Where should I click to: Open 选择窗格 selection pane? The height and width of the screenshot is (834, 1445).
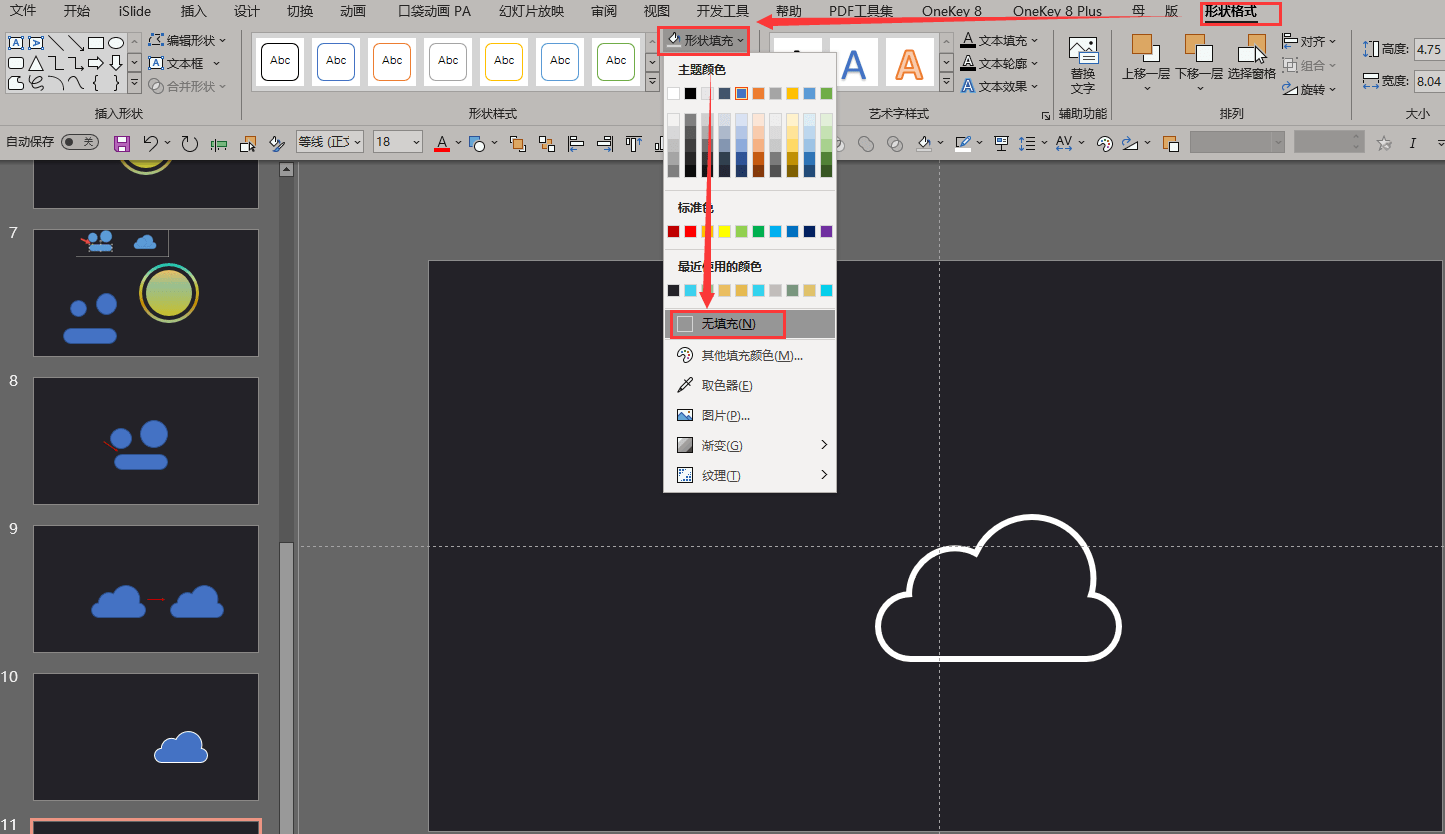(1252, 58)
